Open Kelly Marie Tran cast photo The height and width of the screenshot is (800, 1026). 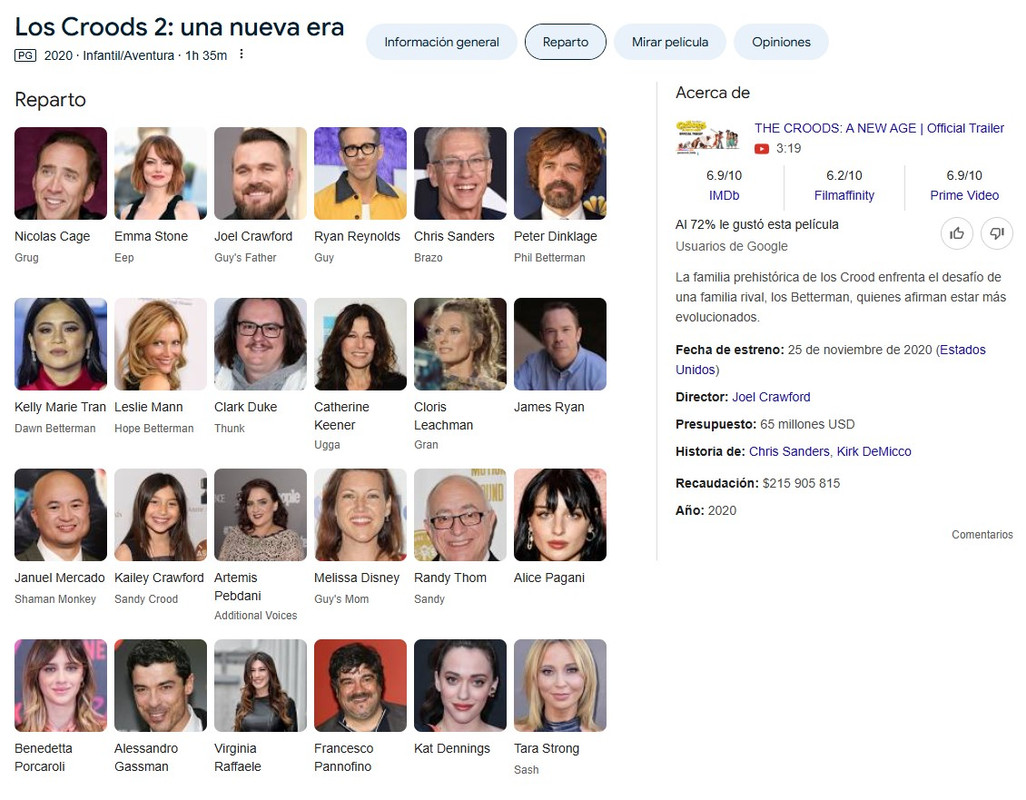[x=61, y=344]
